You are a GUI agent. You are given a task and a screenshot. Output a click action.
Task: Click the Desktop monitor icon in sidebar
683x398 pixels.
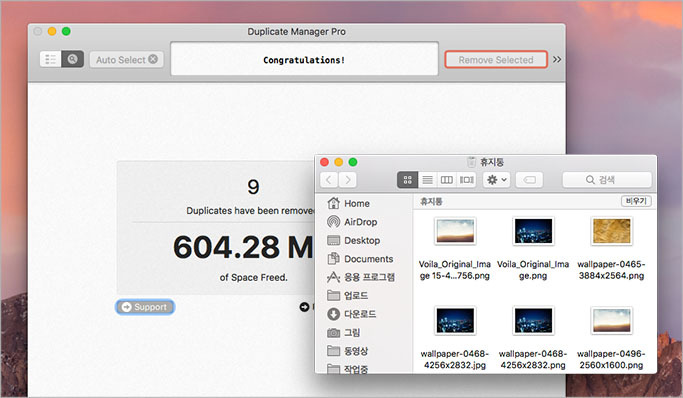334,240
